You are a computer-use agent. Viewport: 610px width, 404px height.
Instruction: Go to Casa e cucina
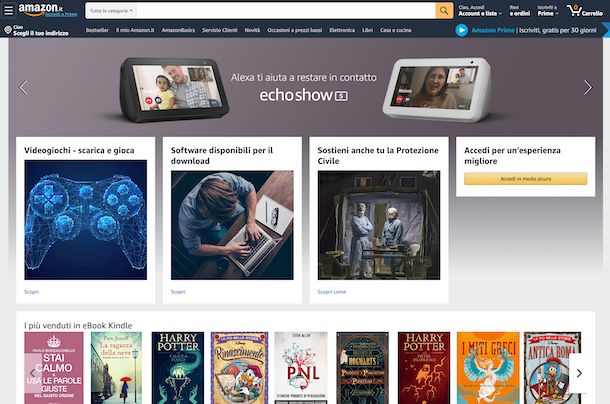click(x=396, y=30)
